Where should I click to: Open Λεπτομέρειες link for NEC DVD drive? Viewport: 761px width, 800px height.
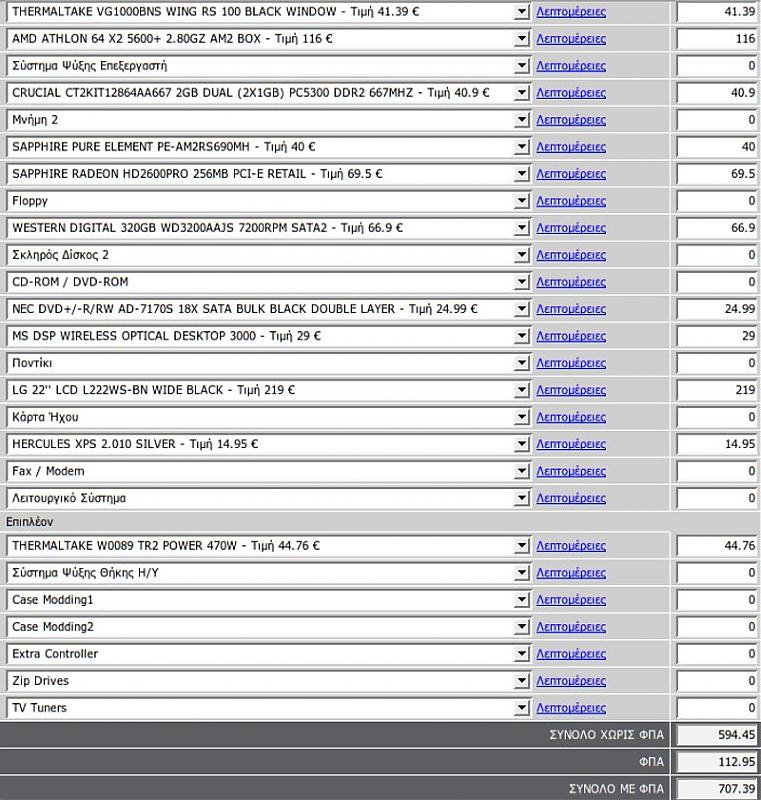tap(571, 309)
